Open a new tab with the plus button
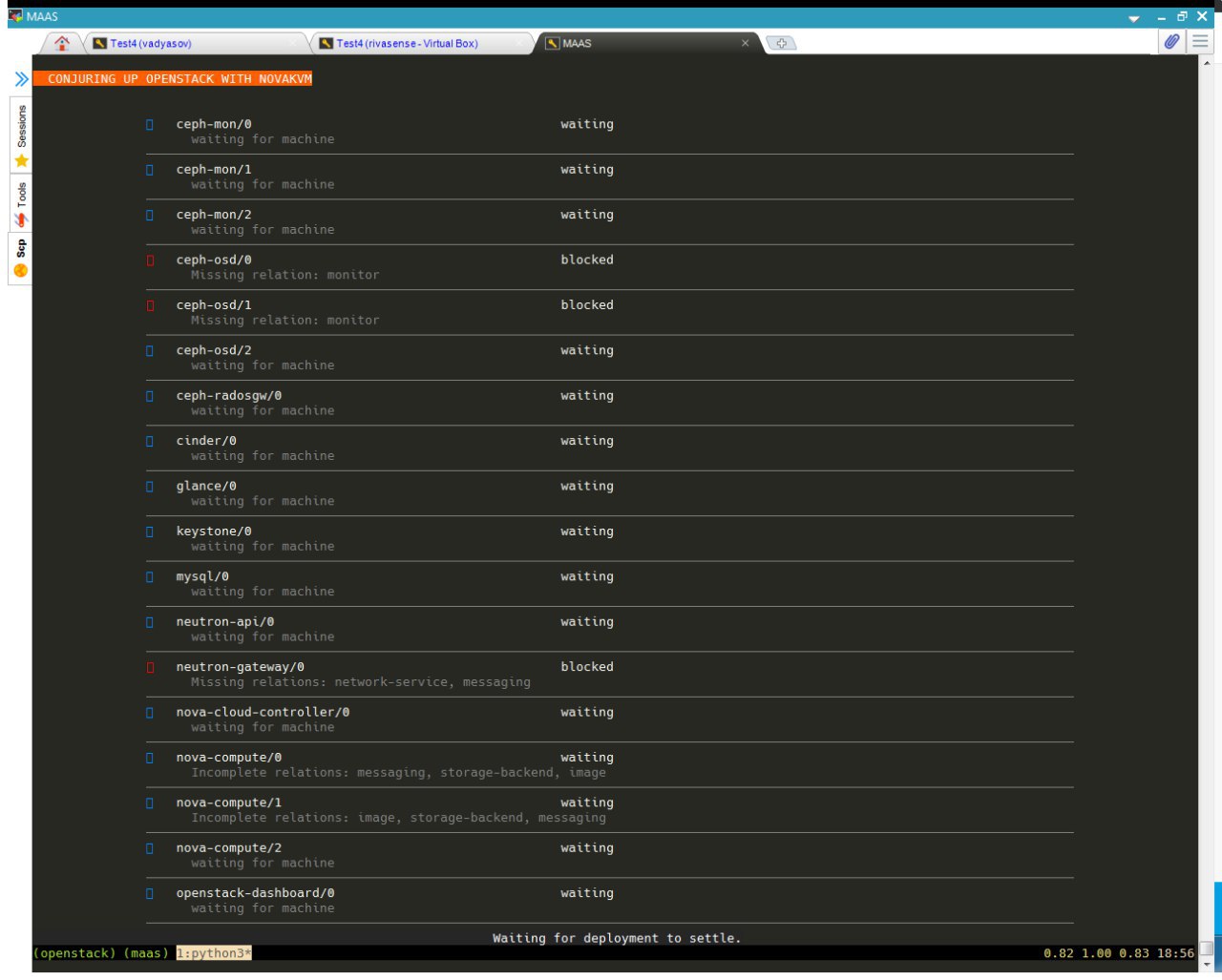1222x980 pixels. click(781, 43)
